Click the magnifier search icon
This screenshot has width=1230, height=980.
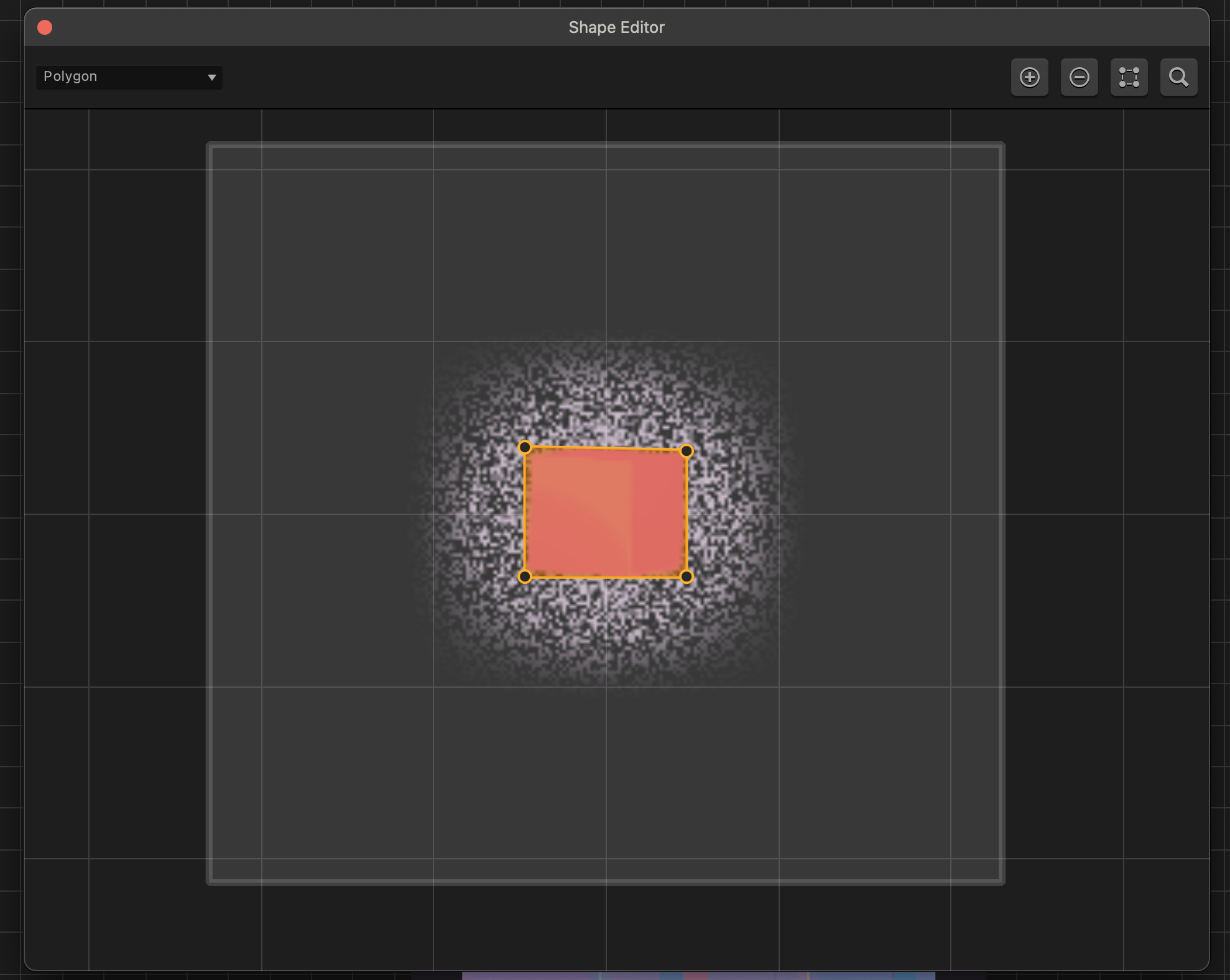pos(1179,77)
